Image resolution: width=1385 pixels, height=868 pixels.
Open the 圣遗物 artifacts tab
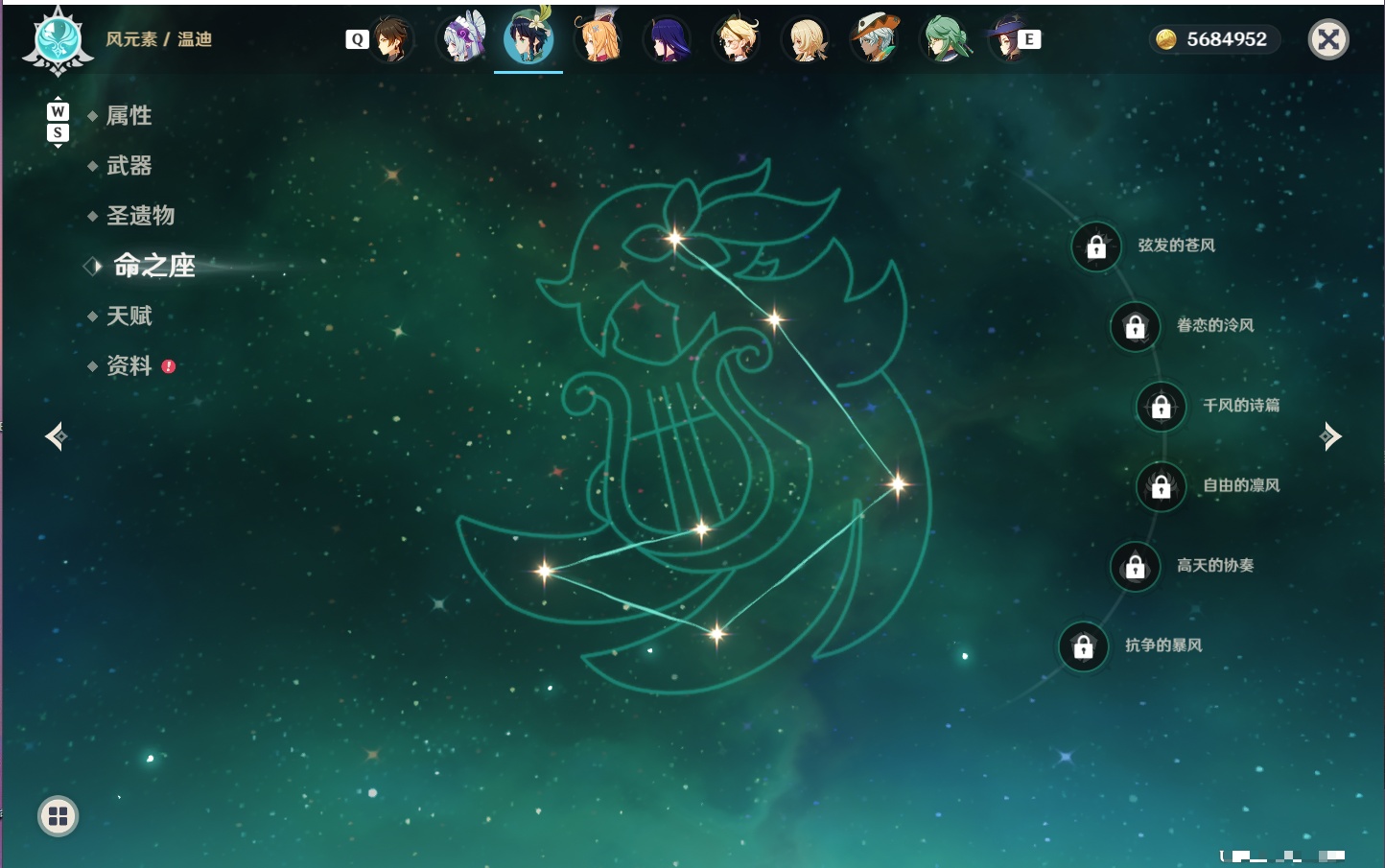(140, 216)
